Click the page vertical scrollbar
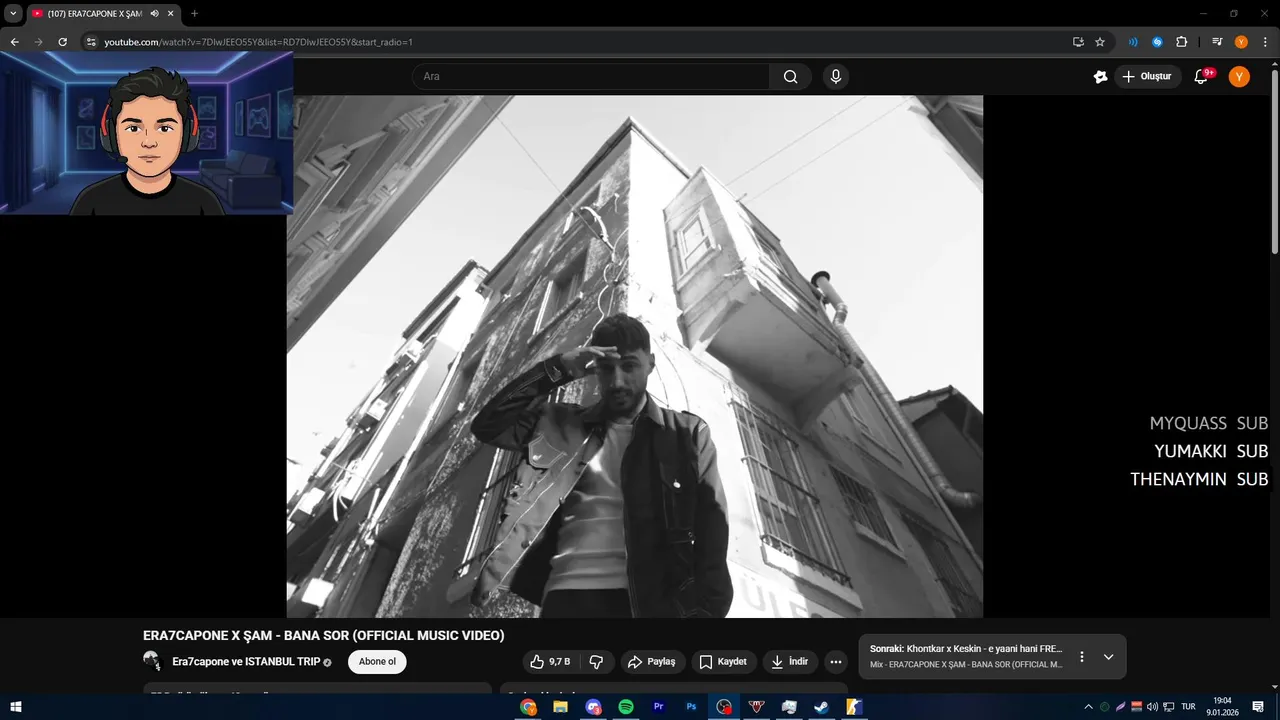Screen dimensions: 1280x720 pos(1274,162)
